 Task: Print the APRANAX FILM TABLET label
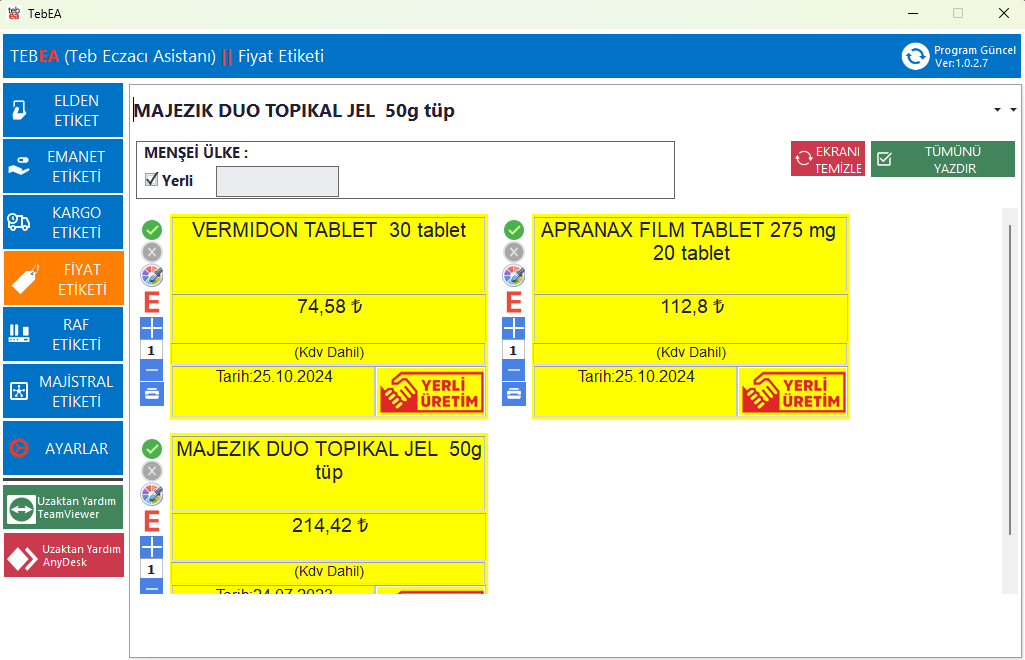point(514,394)
